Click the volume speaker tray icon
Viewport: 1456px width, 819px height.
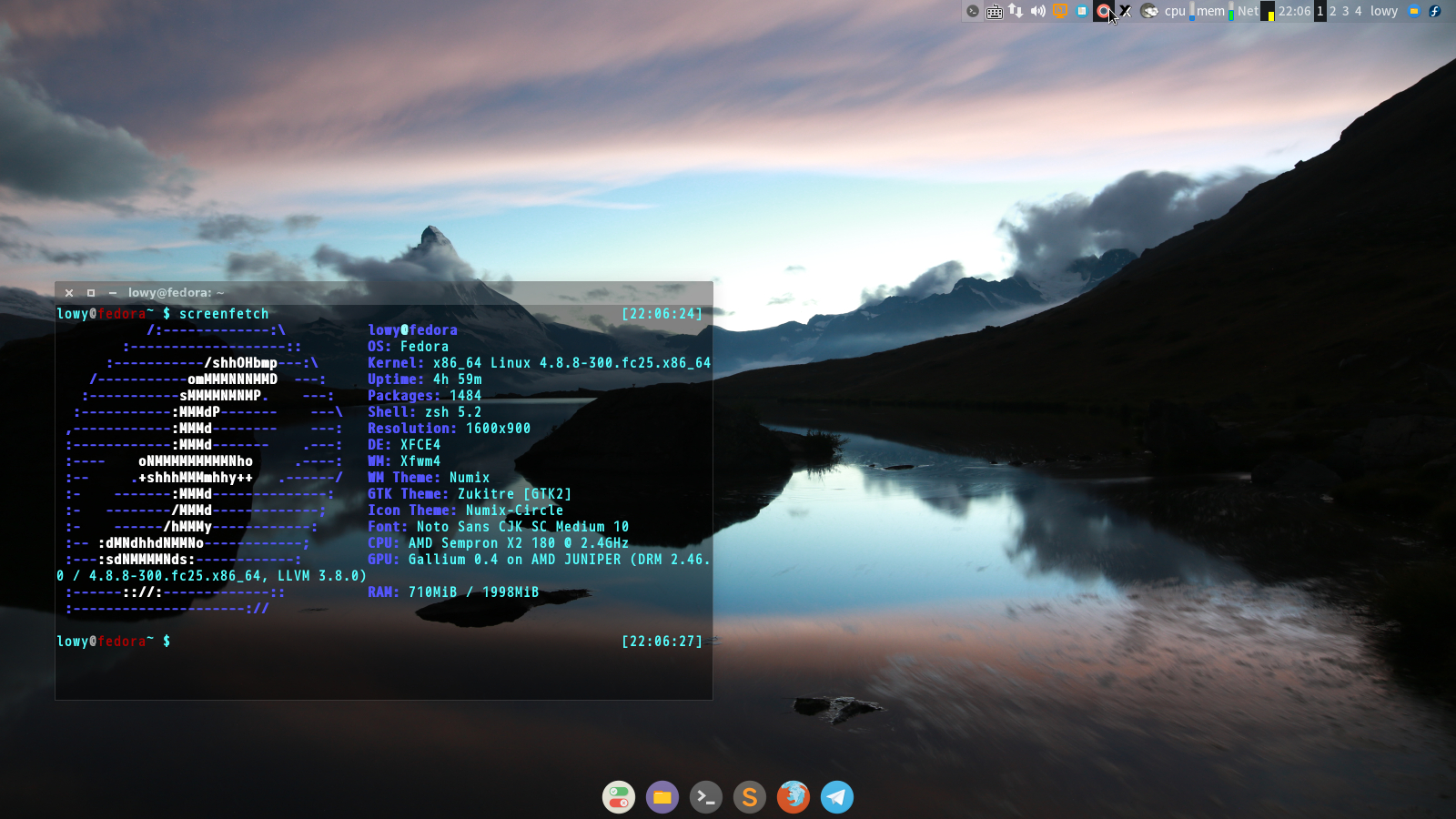click(x=1037, y=11)
